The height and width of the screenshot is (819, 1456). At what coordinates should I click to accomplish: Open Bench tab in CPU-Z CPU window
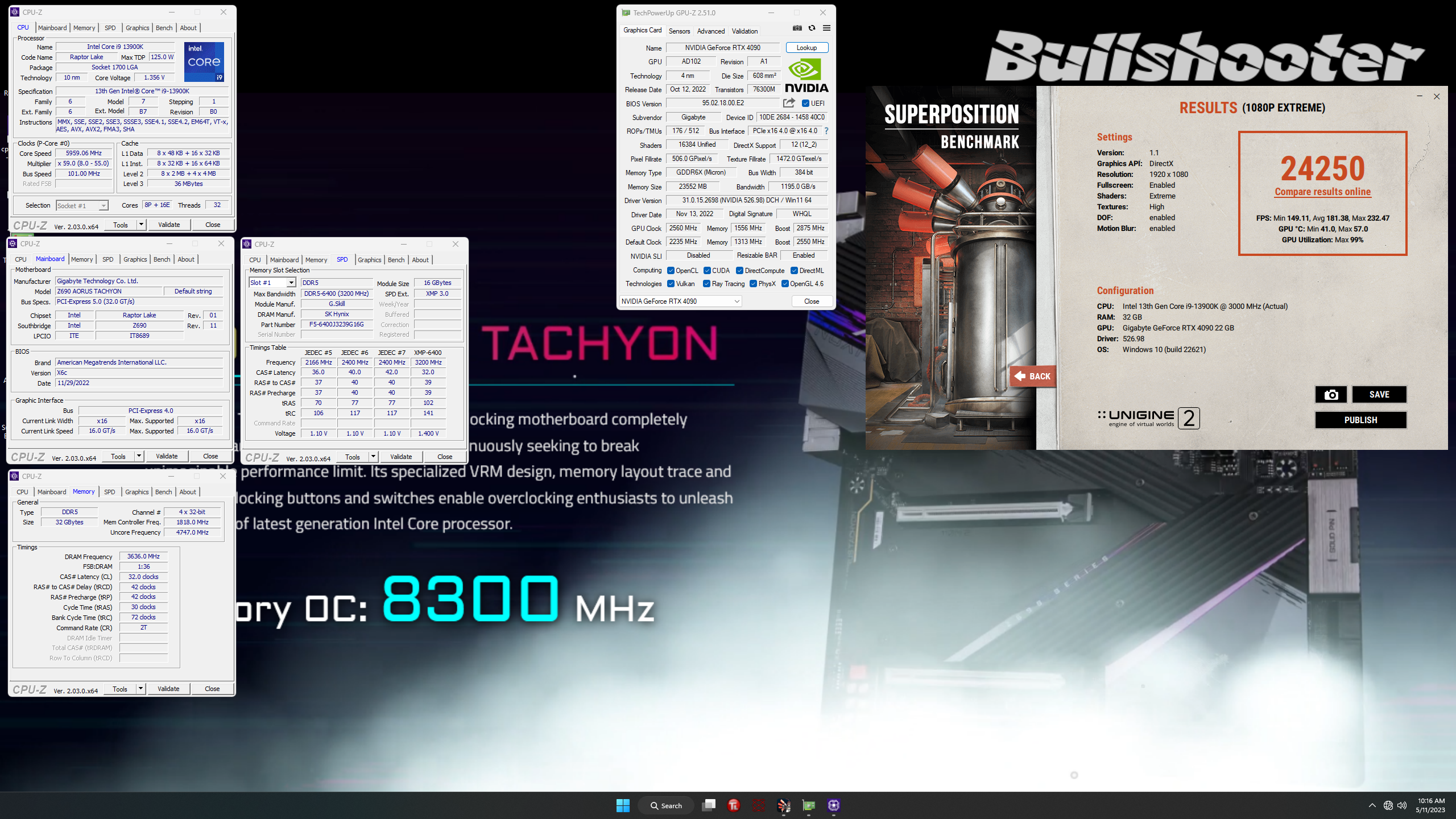click(x=164, y=28)
